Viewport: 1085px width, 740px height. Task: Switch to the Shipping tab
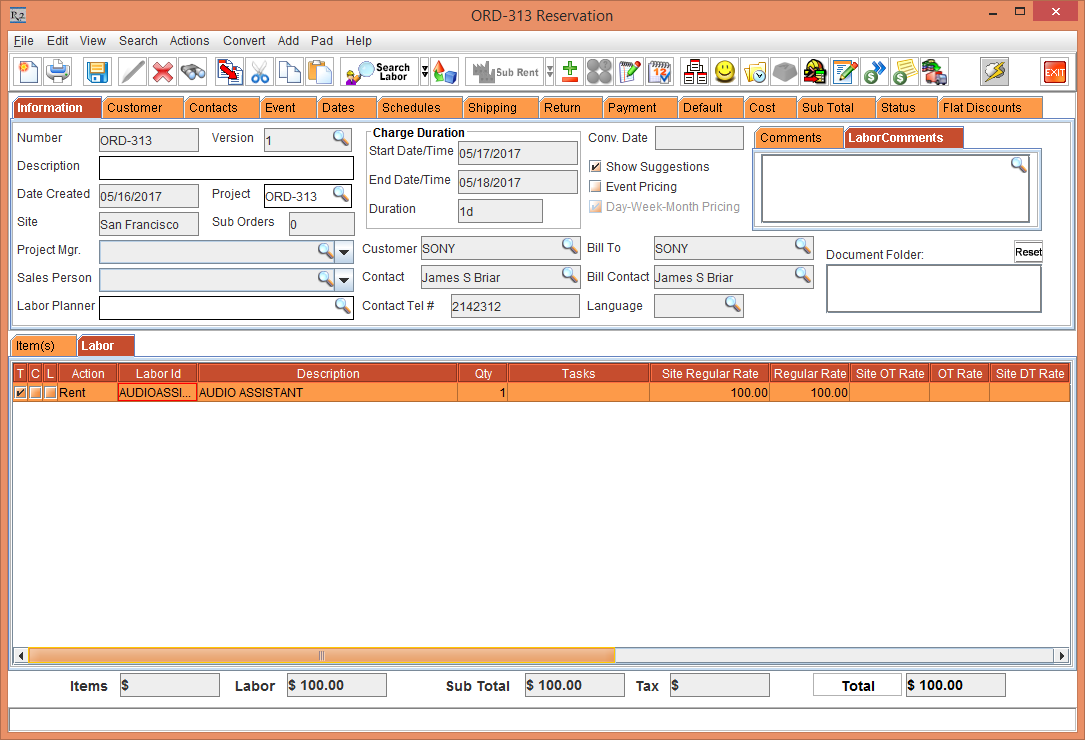click(x=492, y=108)
